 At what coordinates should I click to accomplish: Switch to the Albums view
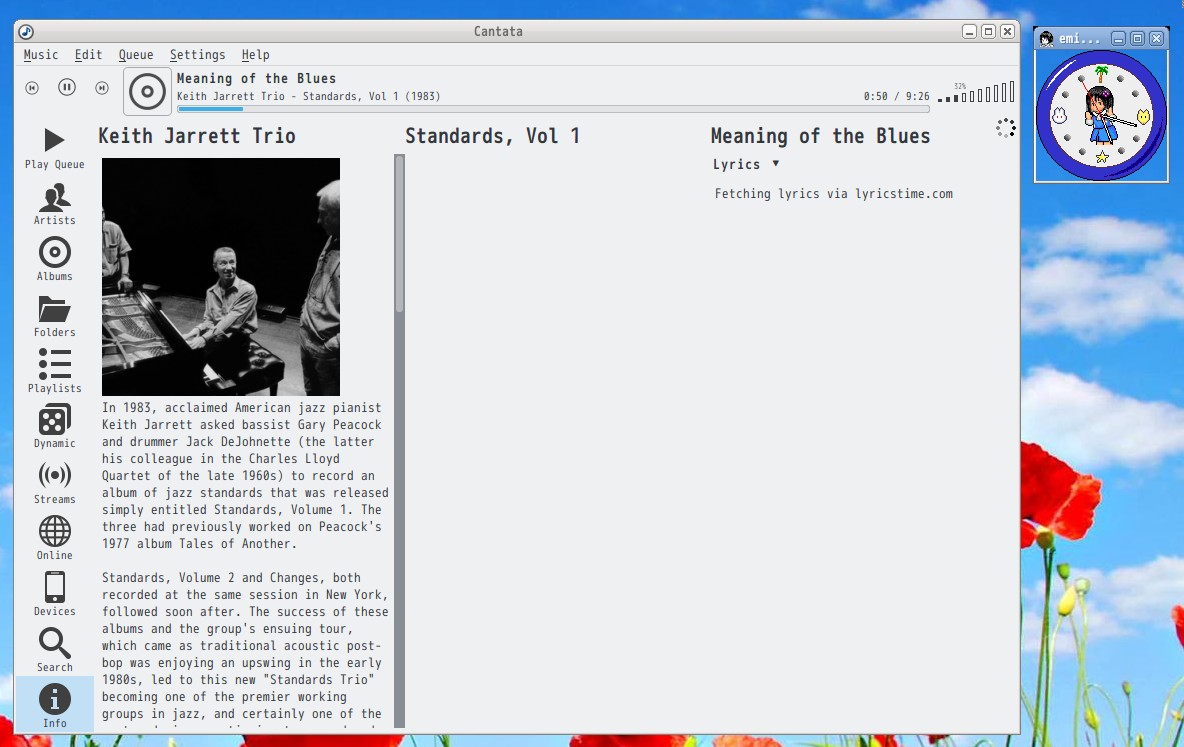54,258
